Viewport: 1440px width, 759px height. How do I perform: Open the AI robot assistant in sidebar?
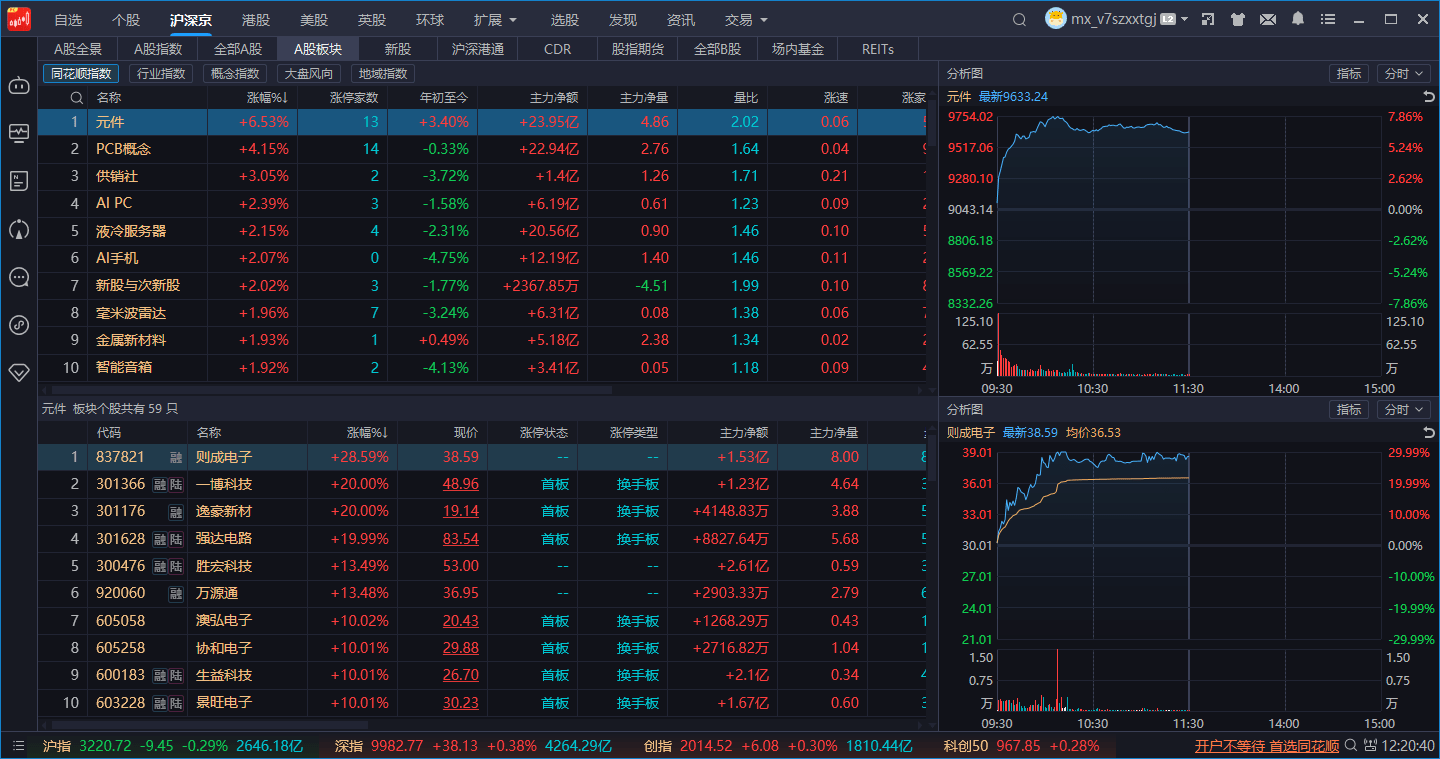coord(19,85)
